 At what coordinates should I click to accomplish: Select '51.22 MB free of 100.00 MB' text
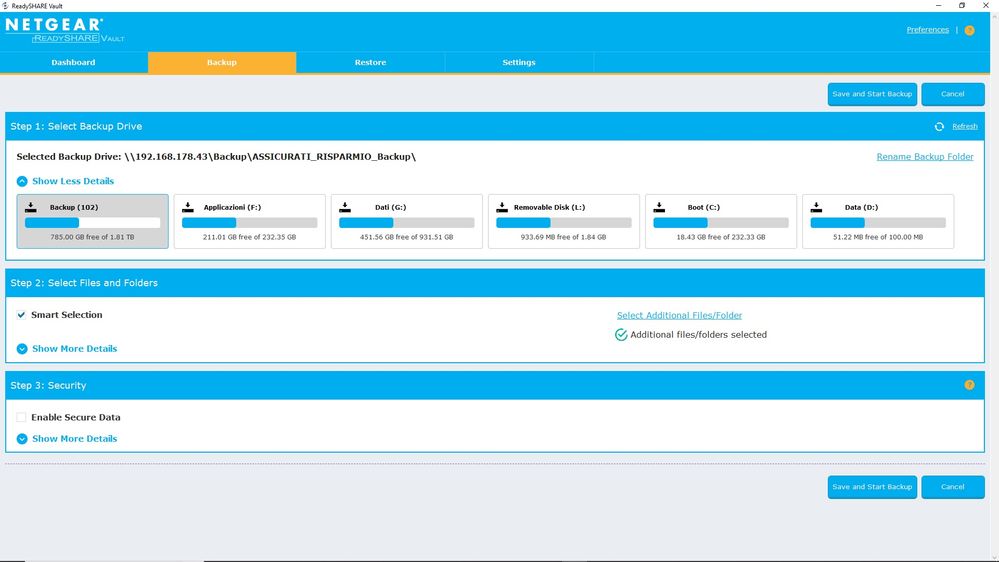878,237
